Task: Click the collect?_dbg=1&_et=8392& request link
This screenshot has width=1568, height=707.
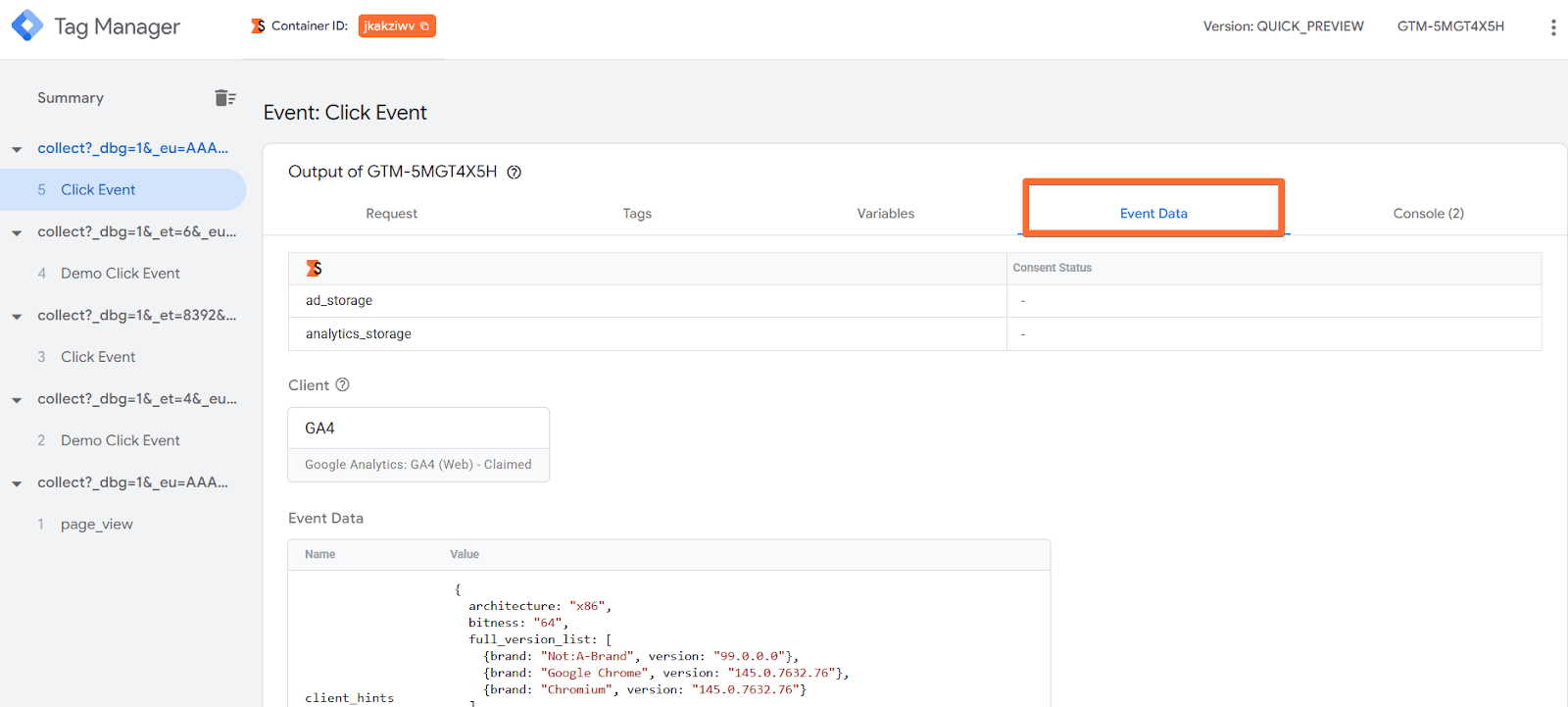Action: click(x=137, y=316)
